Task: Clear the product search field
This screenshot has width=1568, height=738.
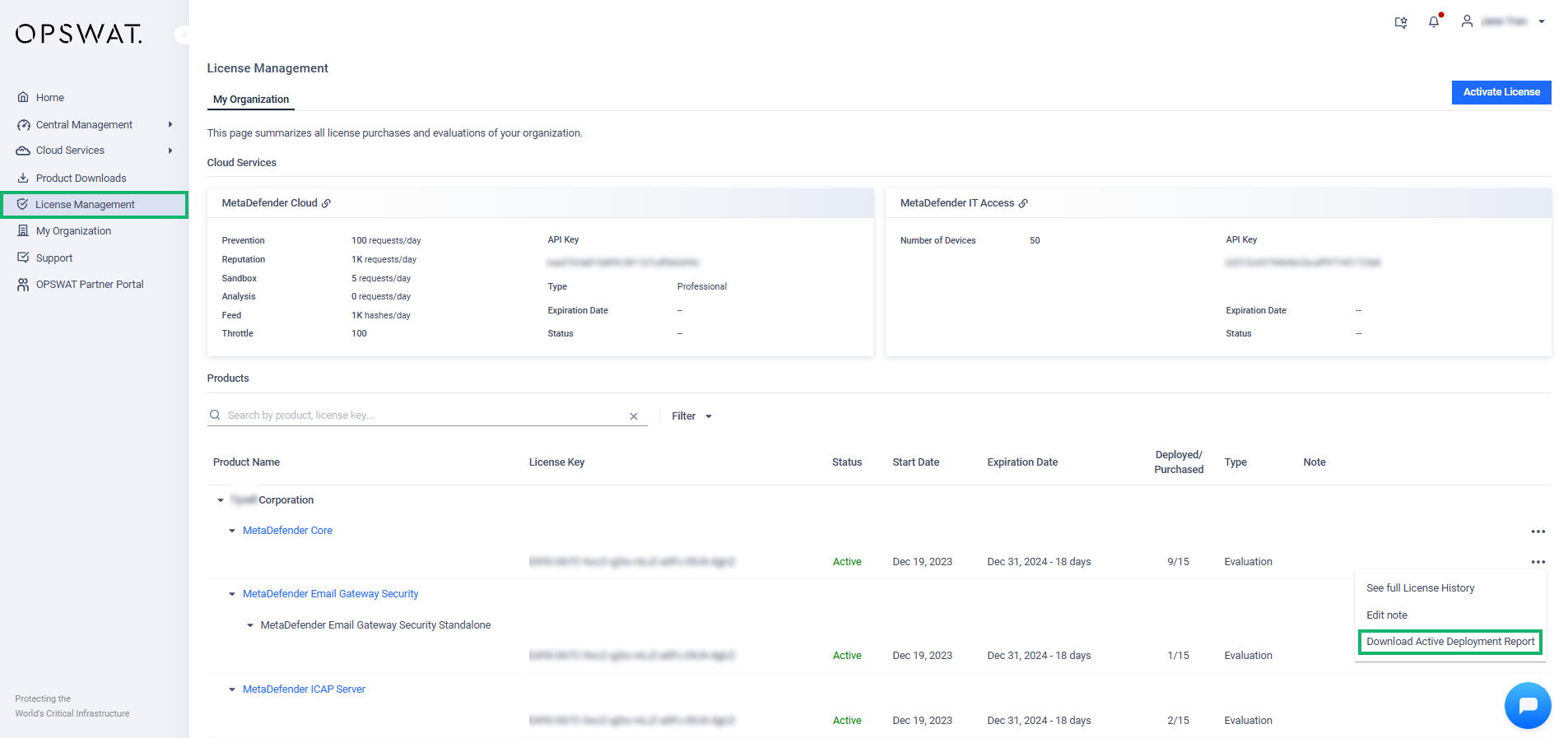Action: 634,416
